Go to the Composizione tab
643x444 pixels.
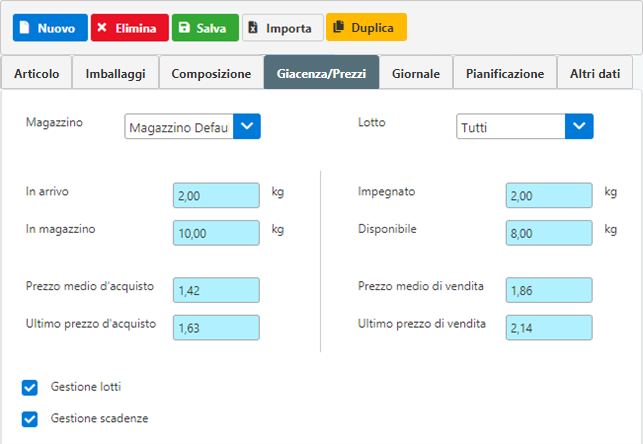coord(211,73)
